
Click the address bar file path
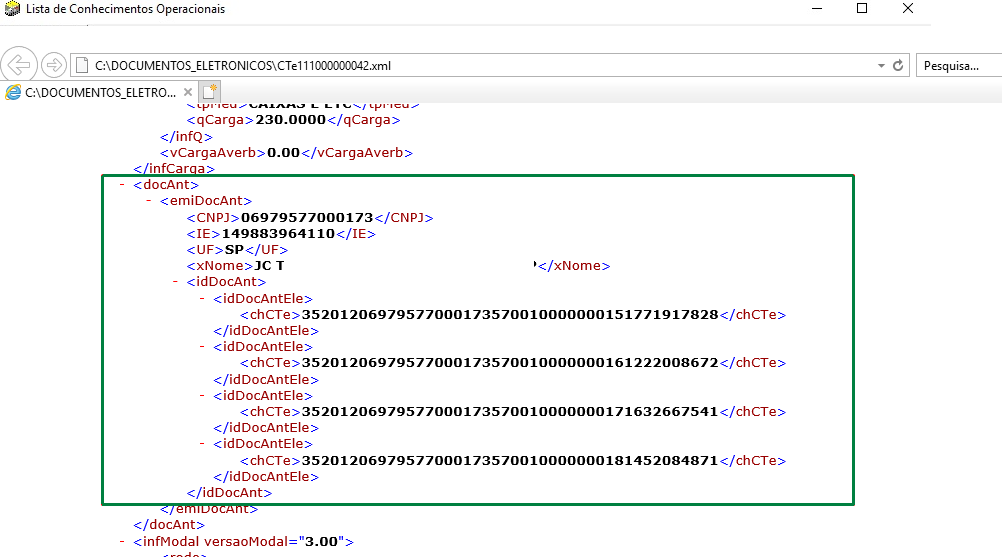(x=243, y=66)
